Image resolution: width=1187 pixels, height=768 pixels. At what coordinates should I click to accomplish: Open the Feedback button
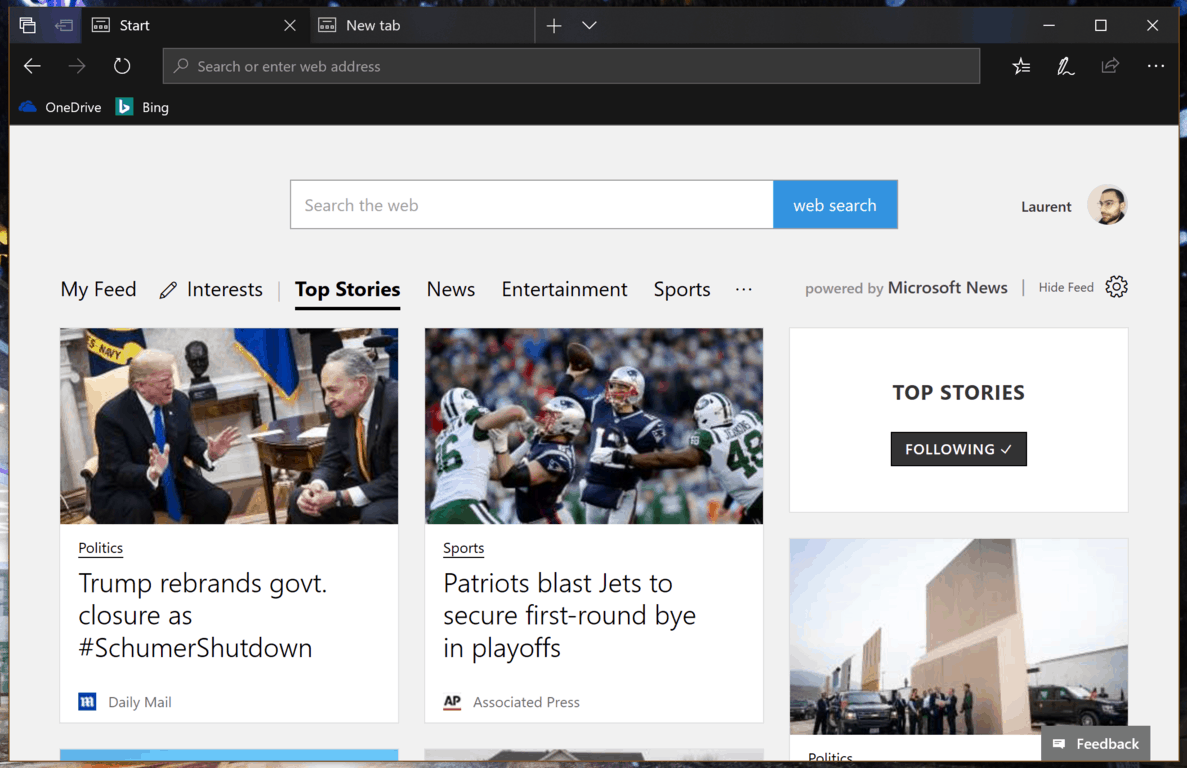coord(1095,744)
